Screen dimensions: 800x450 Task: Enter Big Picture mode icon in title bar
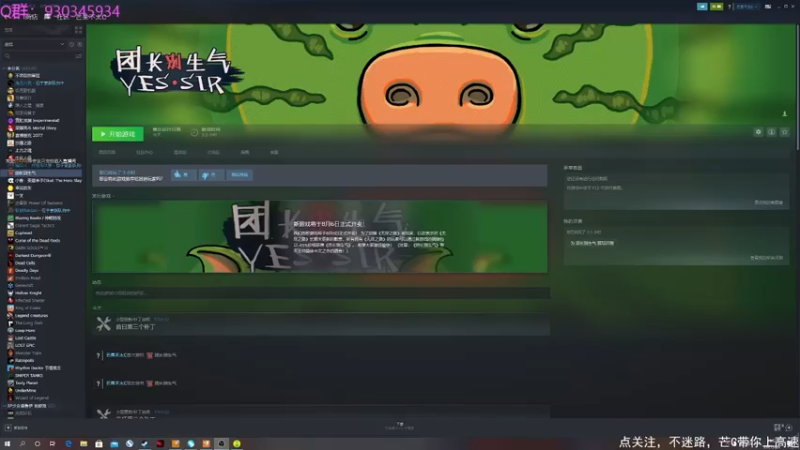(768, 7)
